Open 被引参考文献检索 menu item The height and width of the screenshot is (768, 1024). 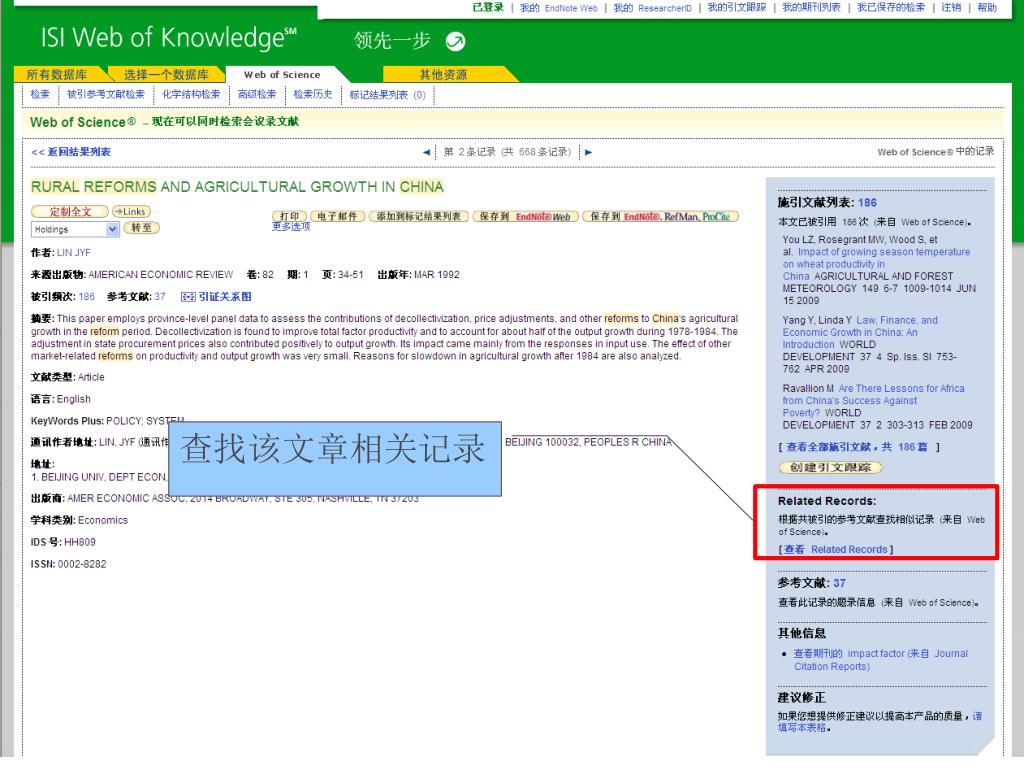click(x=106, y=94)
